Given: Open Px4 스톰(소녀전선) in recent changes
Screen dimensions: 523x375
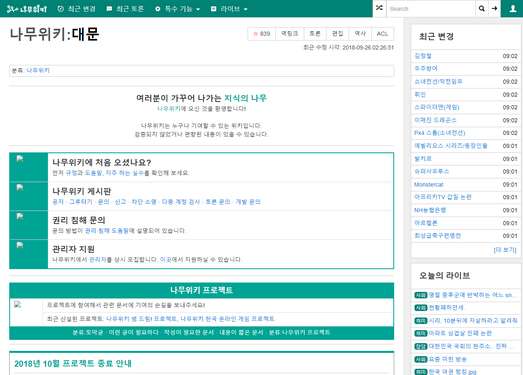Looking at the screenshot, I should coord(439,133).
